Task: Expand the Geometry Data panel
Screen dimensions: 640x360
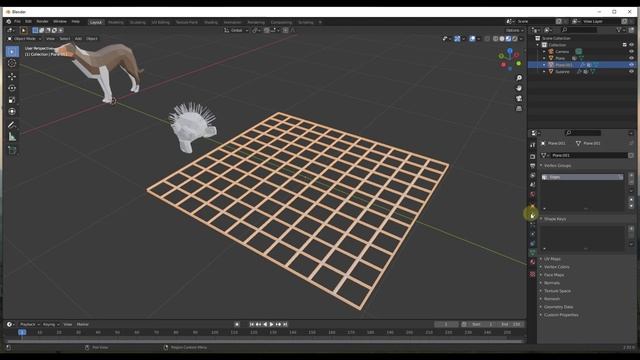Action: (558, 307)
